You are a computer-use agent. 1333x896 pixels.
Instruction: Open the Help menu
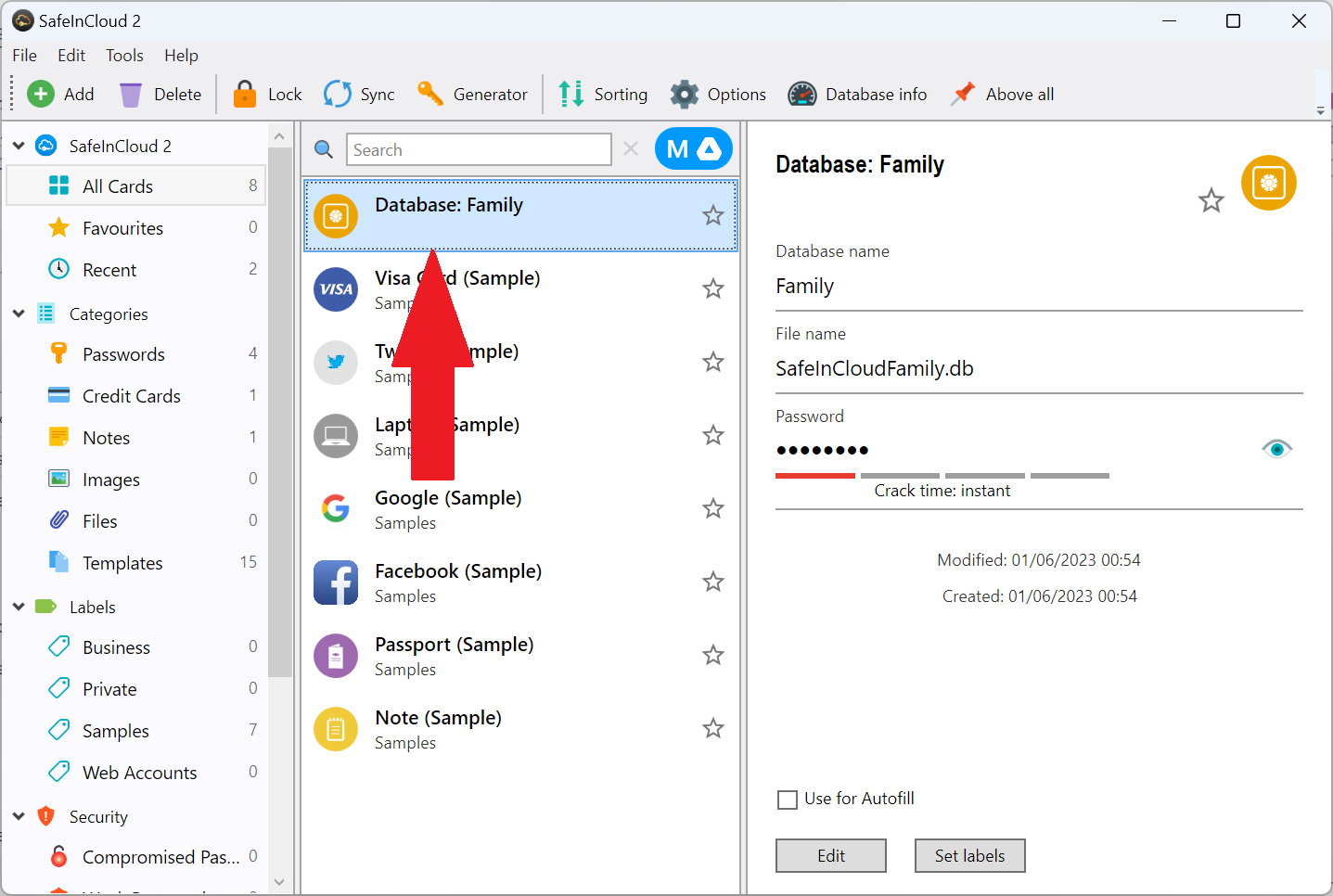(181, 56)
